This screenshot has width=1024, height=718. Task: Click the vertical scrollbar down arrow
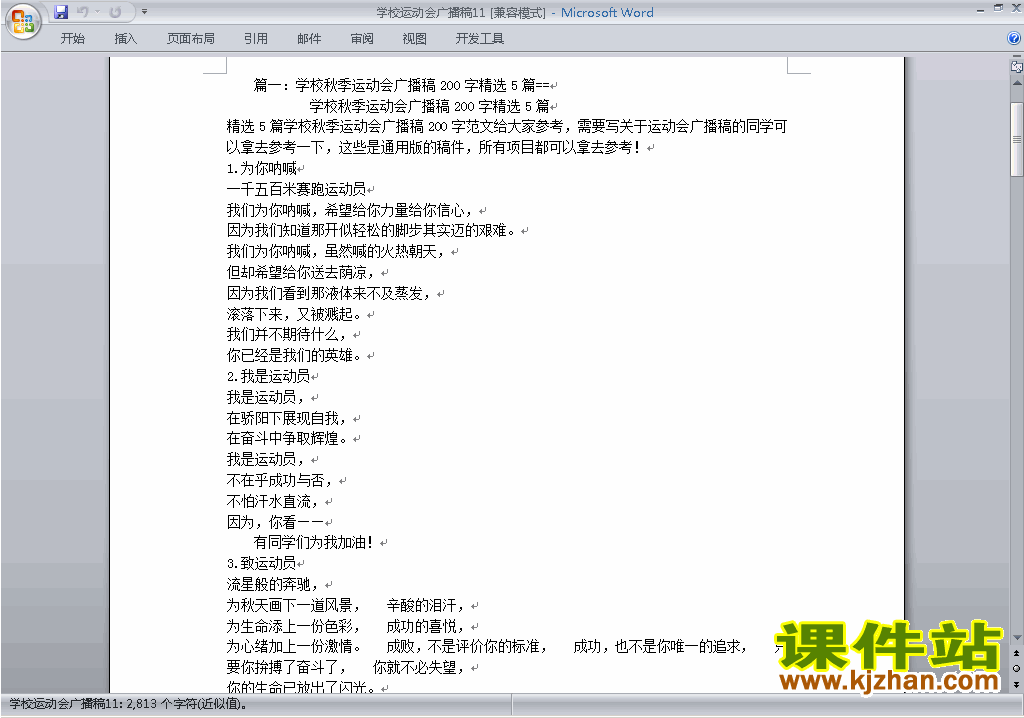1017,638
